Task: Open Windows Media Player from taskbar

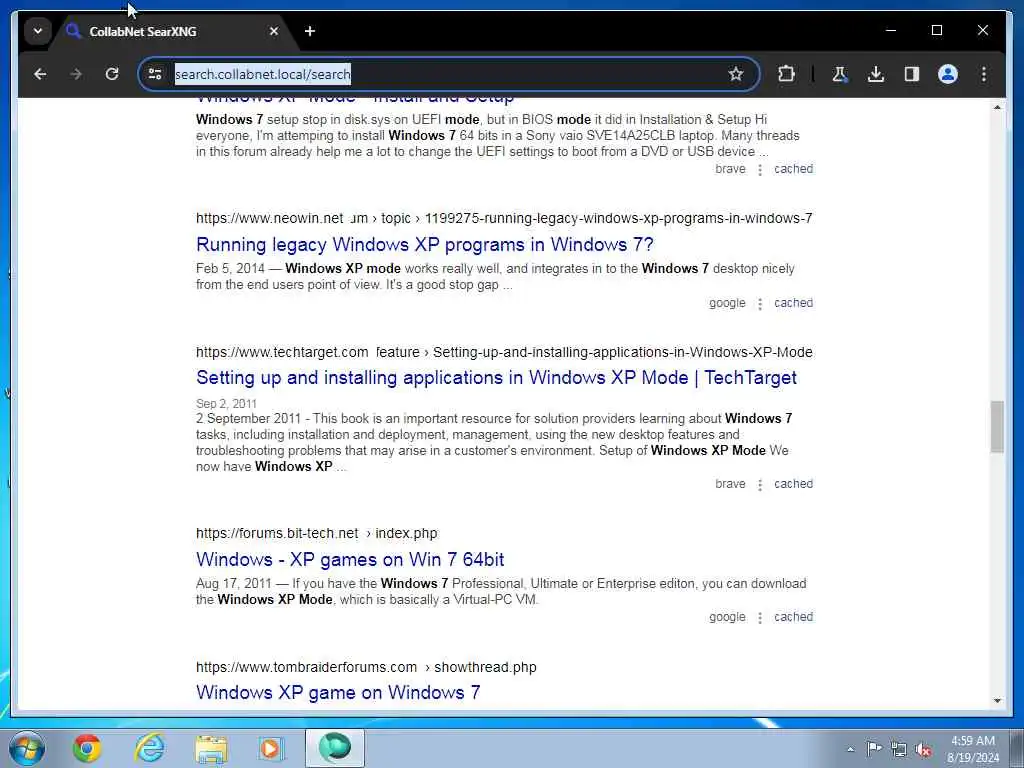Action: click(270, 748)
